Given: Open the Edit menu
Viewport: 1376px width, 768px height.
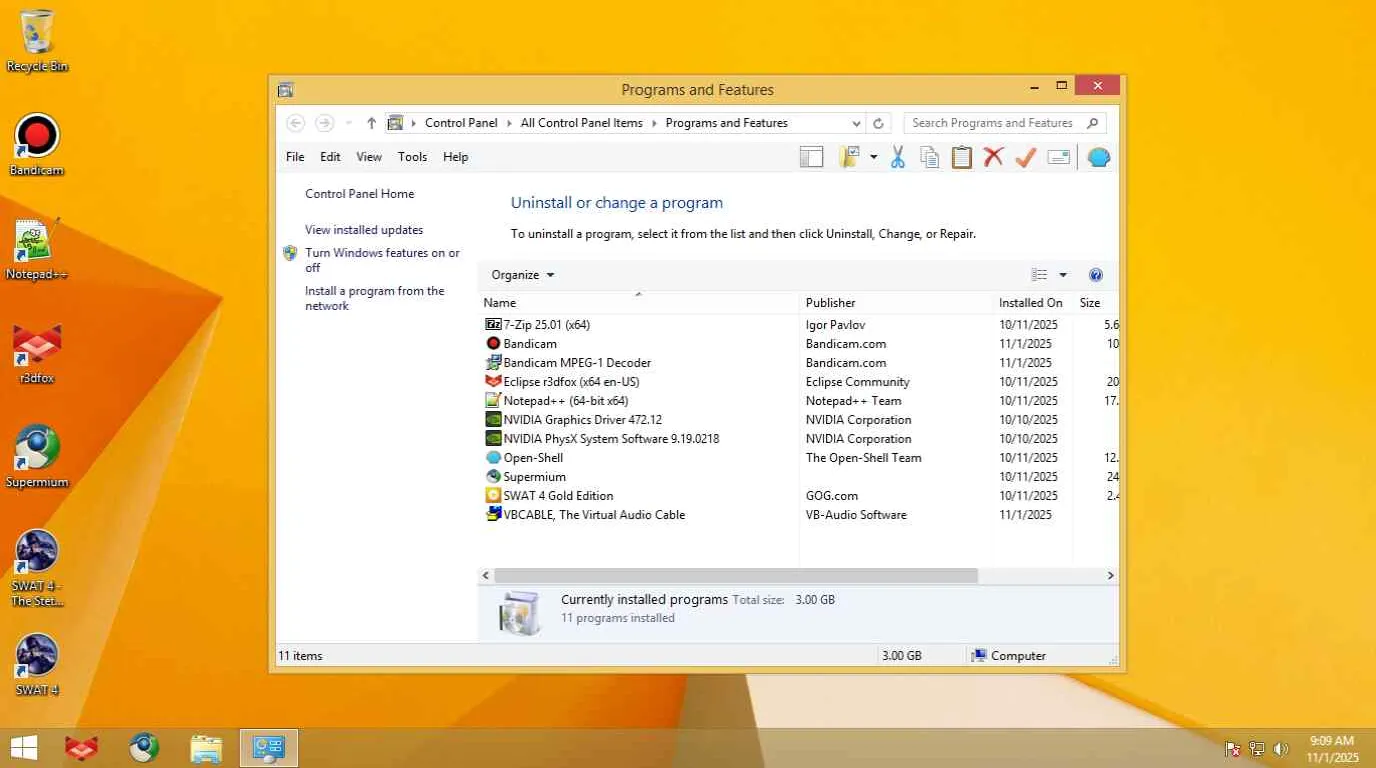Looking at the screenshot, I should click(x=330, y=157).
